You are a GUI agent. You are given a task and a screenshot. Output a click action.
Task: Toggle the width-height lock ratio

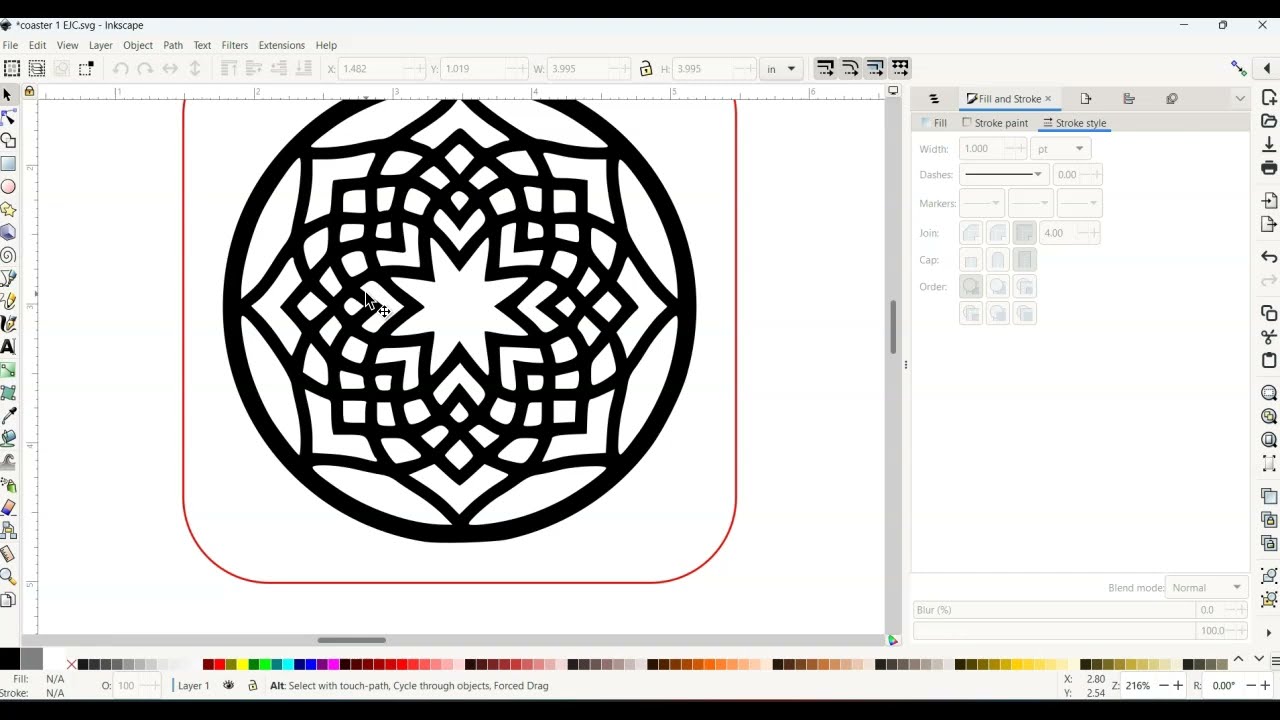[646, 69]
